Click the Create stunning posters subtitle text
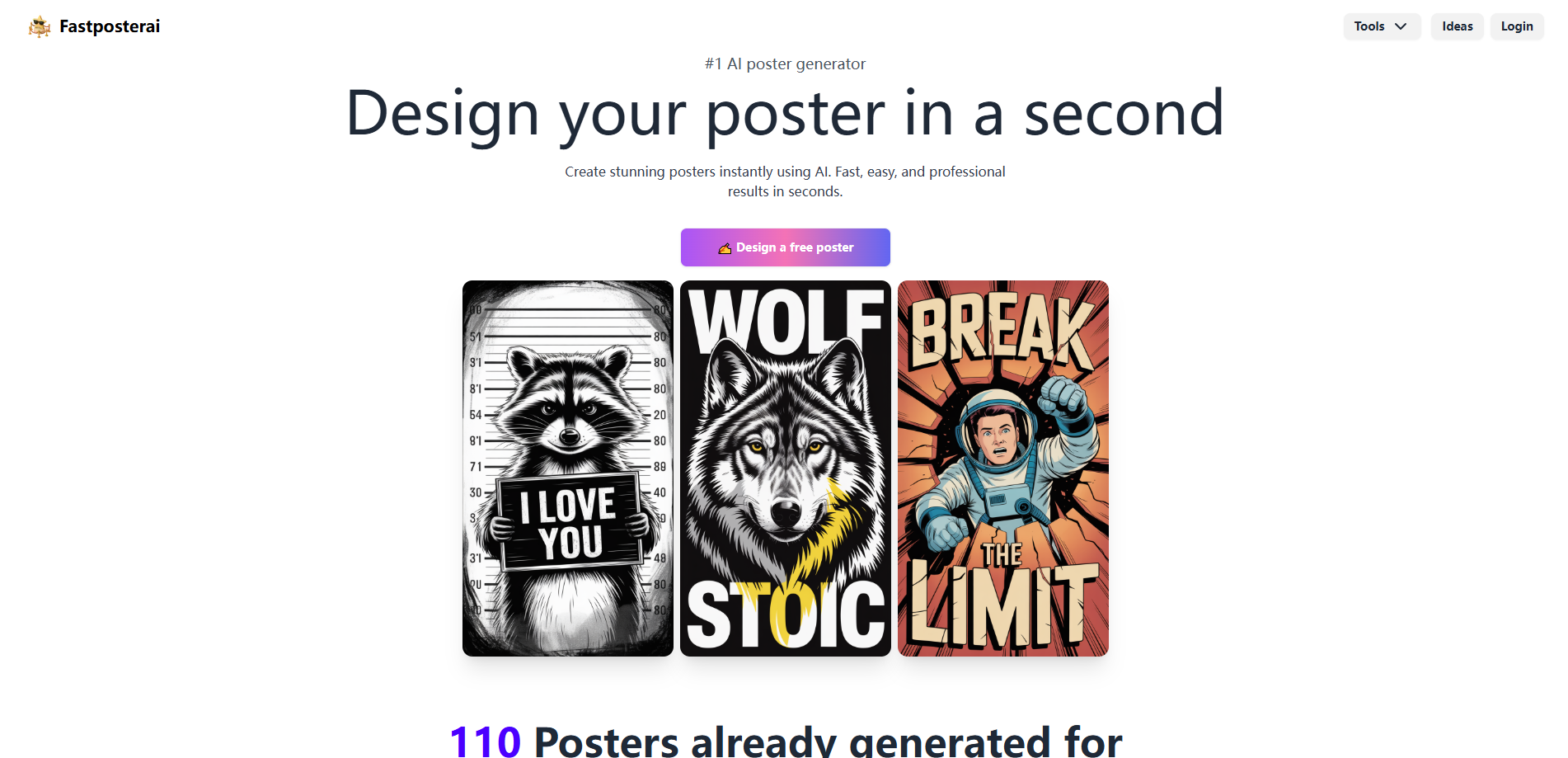This screenshot has height=758, width=1568. click(x=785, y=181)
